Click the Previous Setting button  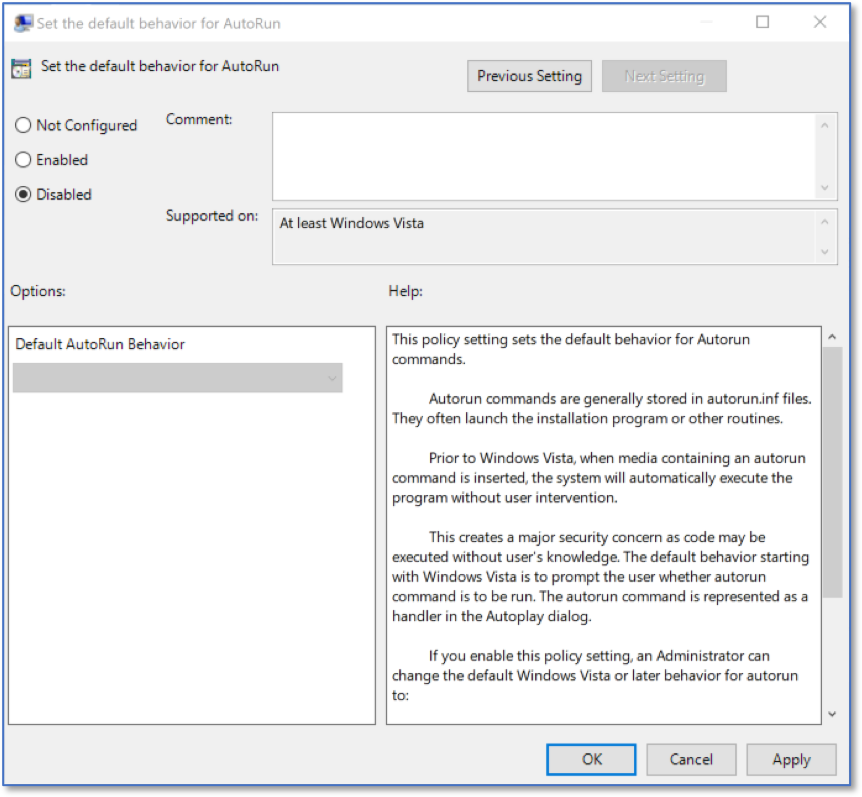[529, 76]
